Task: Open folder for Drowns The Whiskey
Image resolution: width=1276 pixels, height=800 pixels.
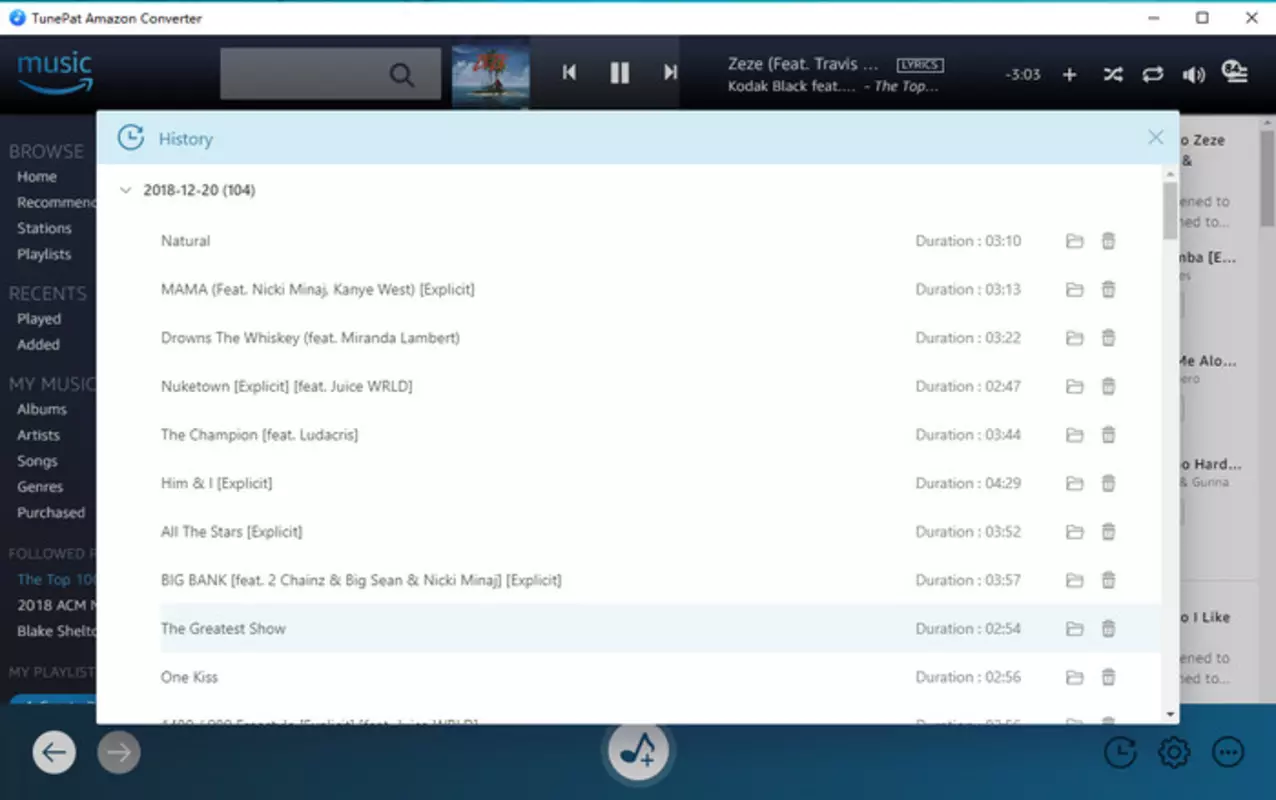Action: pos(1074,338)
